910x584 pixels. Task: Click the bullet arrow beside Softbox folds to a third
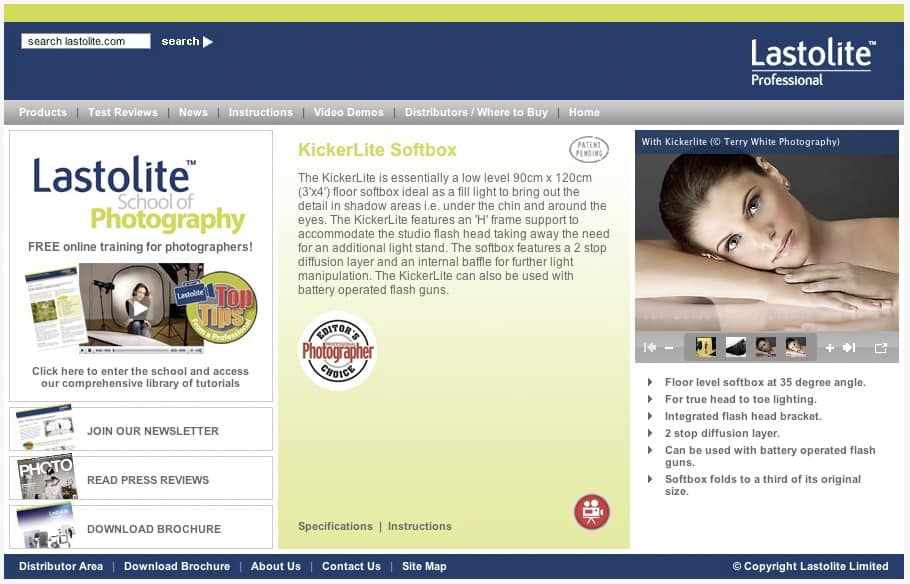650,478
